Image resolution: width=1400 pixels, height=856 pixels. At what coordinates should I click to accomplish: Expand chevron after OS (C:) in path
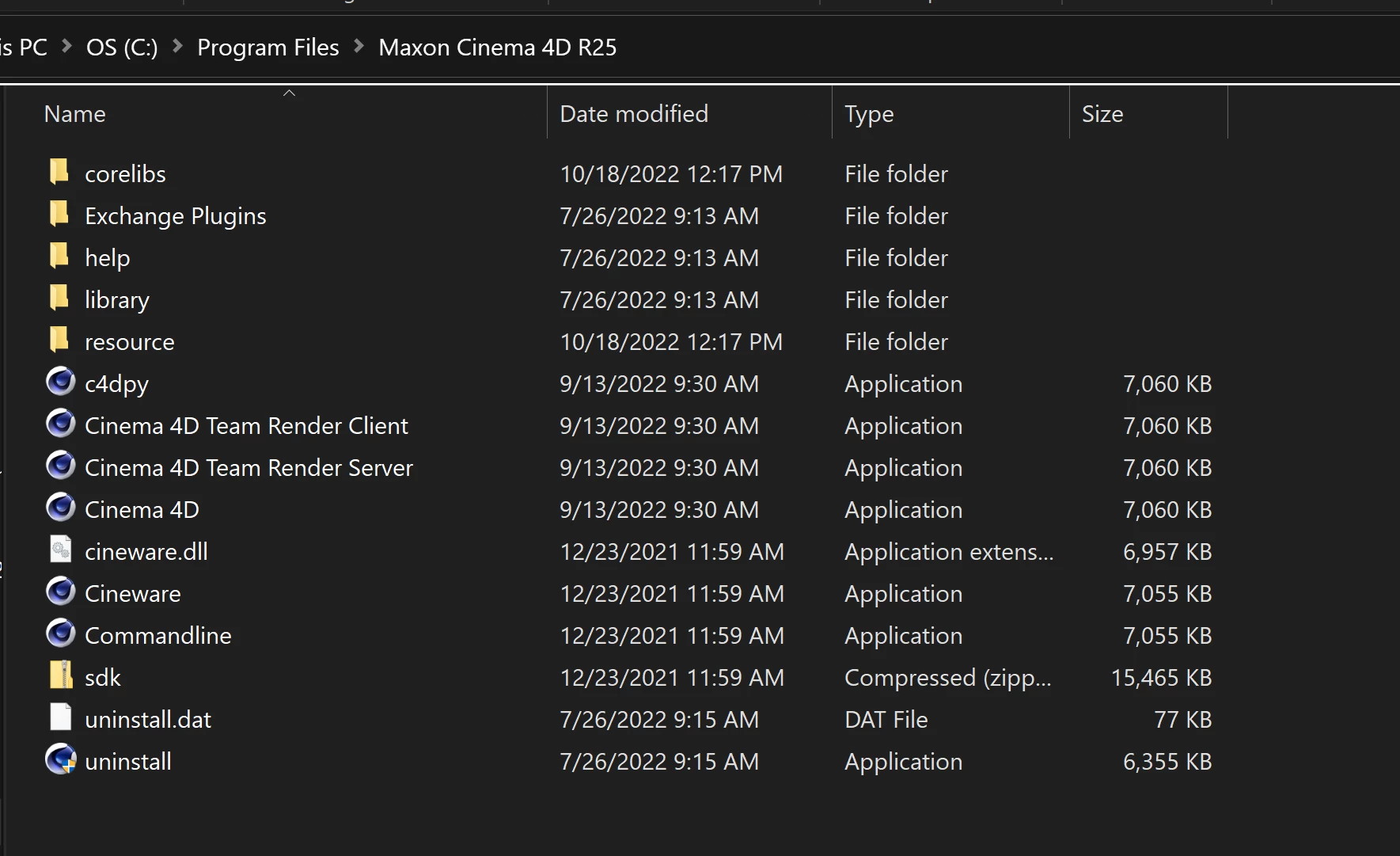(x=178, y=47)
